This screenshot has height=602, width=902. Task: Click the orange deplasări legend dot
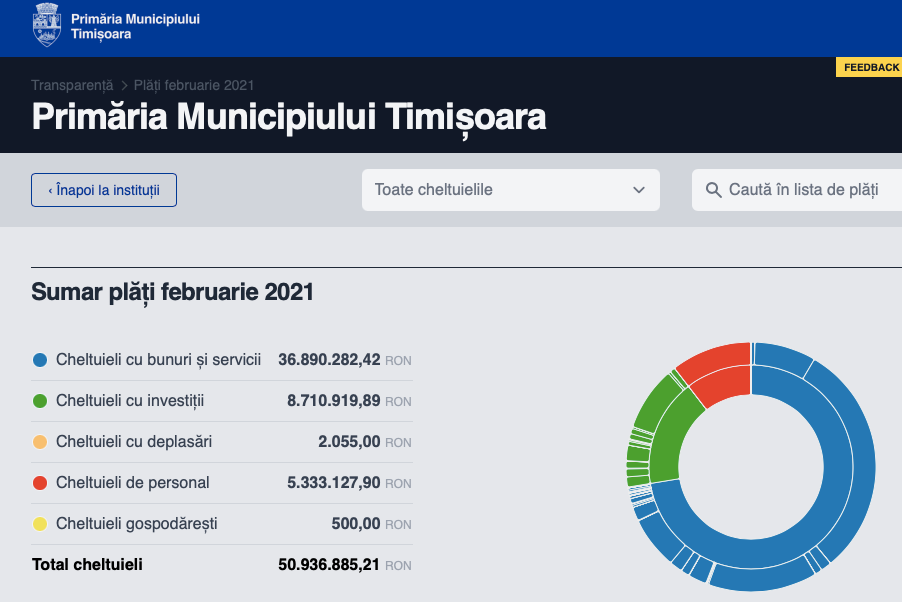pos(40,442)
